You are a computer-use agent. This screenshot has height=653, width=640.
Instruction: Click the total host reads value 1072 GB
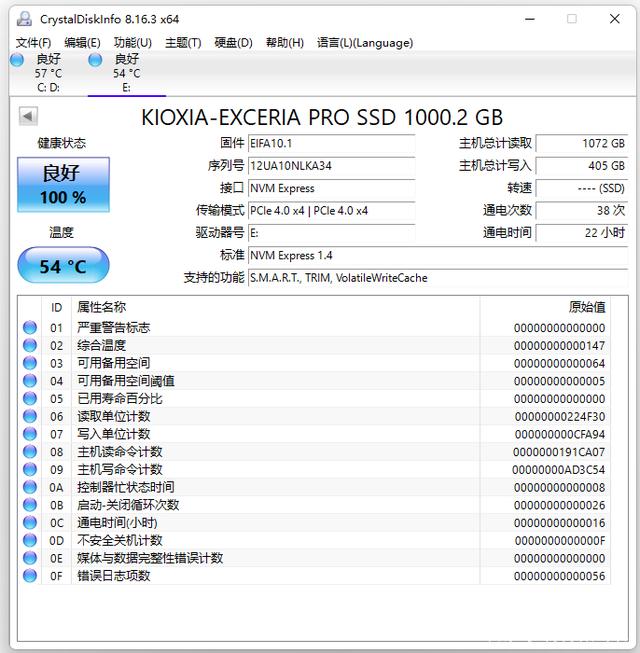(582, 143)
